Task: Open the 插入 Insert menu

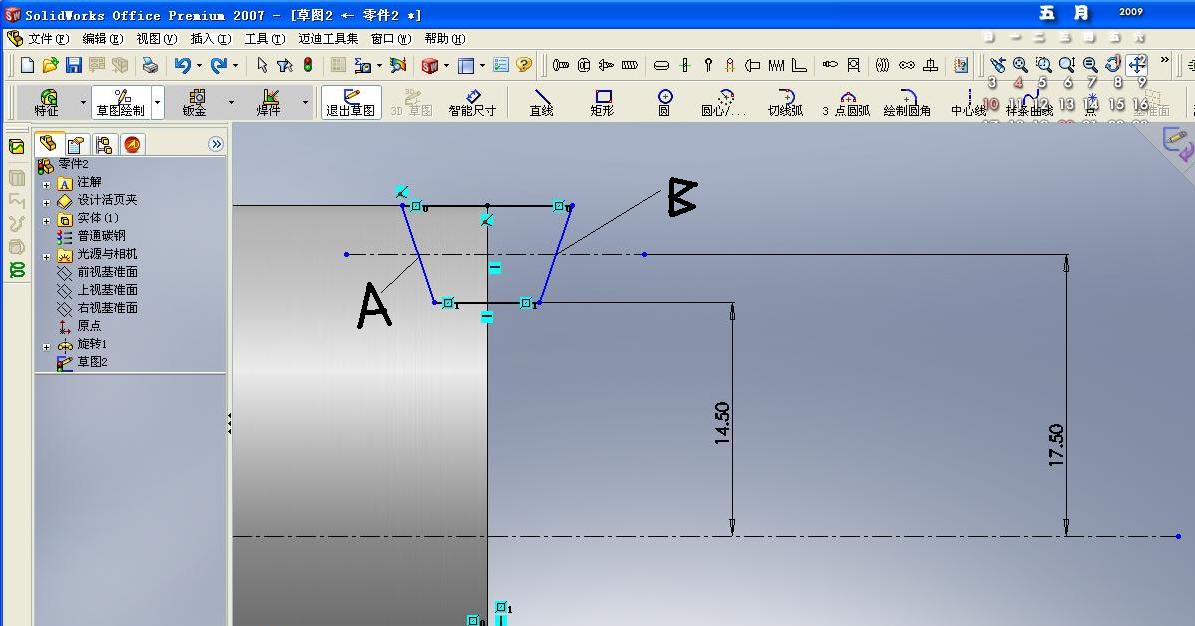Action: (x=211, y=38)
